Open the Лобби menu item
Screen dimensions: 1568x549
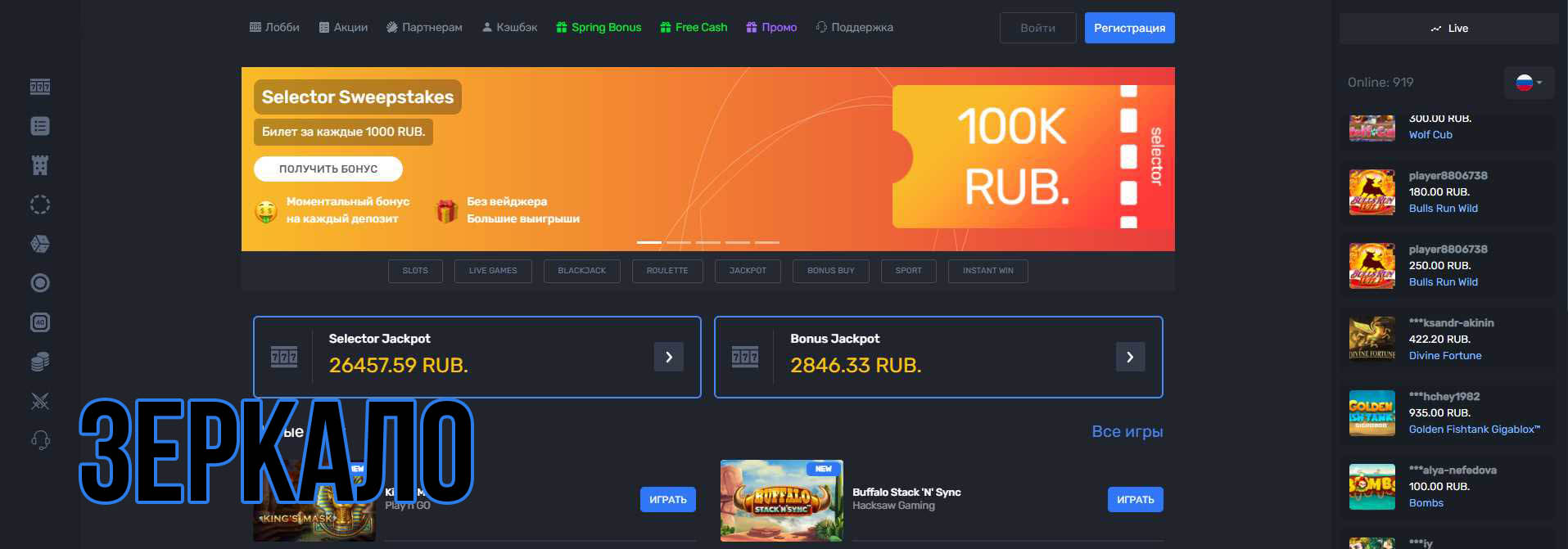274,27
